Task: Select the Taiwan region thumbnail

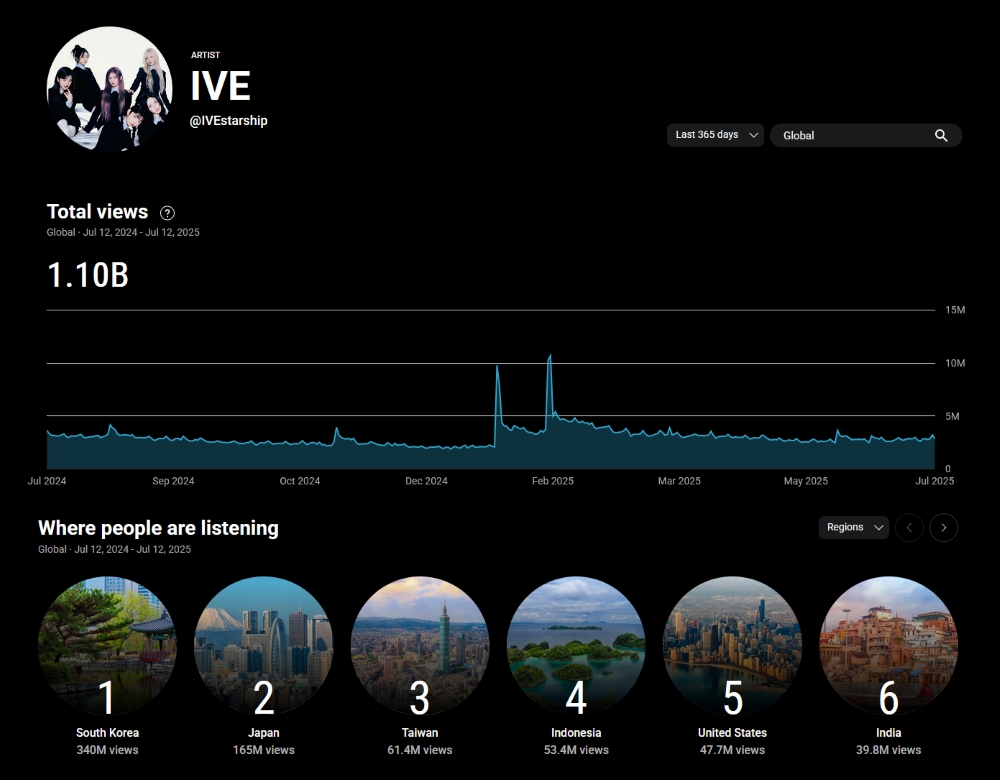Action: [x=420, y=645]
